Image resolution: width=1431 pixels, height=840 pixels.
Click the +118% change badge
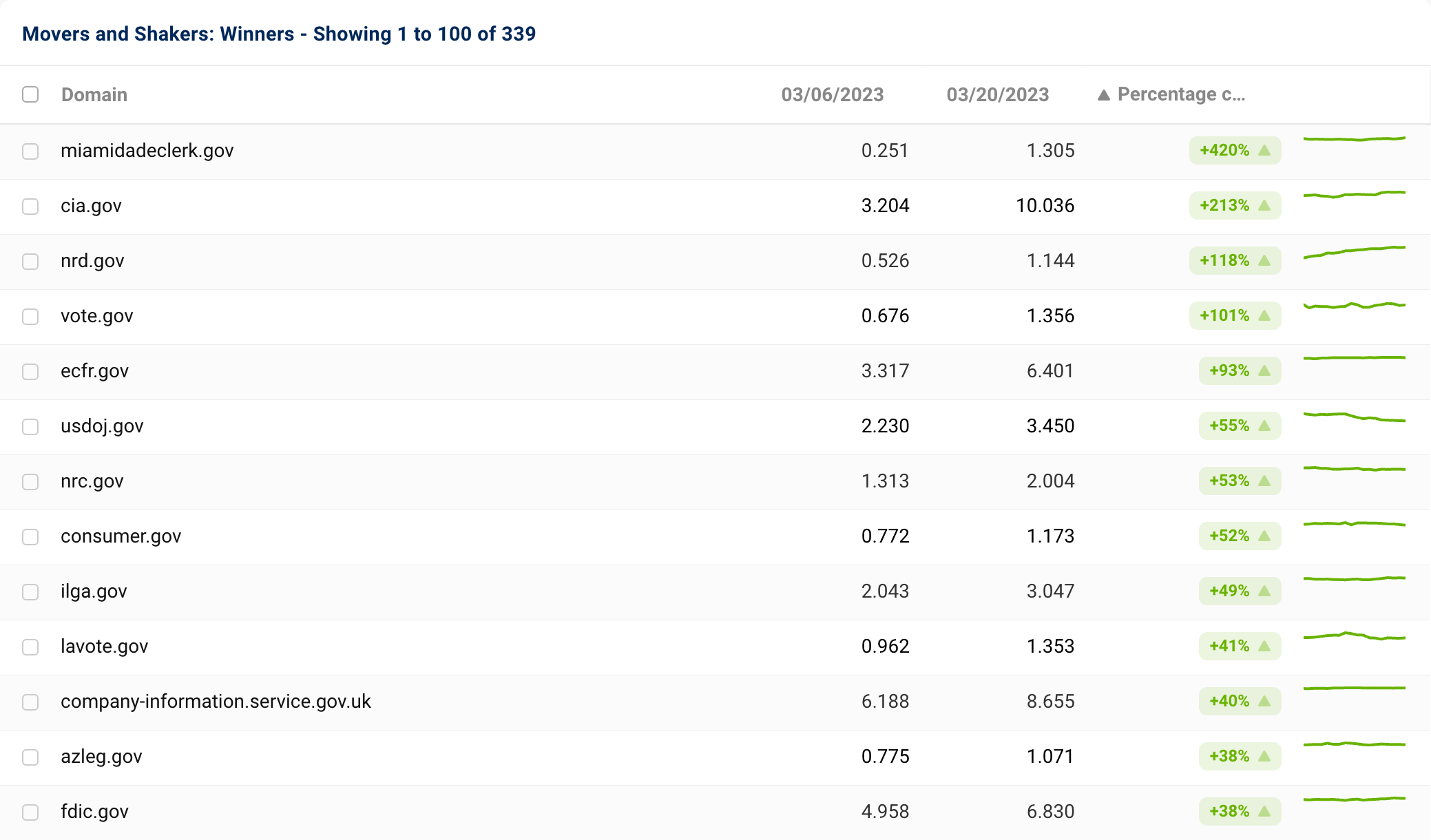pyautogui.click(x=1235, y=260)
